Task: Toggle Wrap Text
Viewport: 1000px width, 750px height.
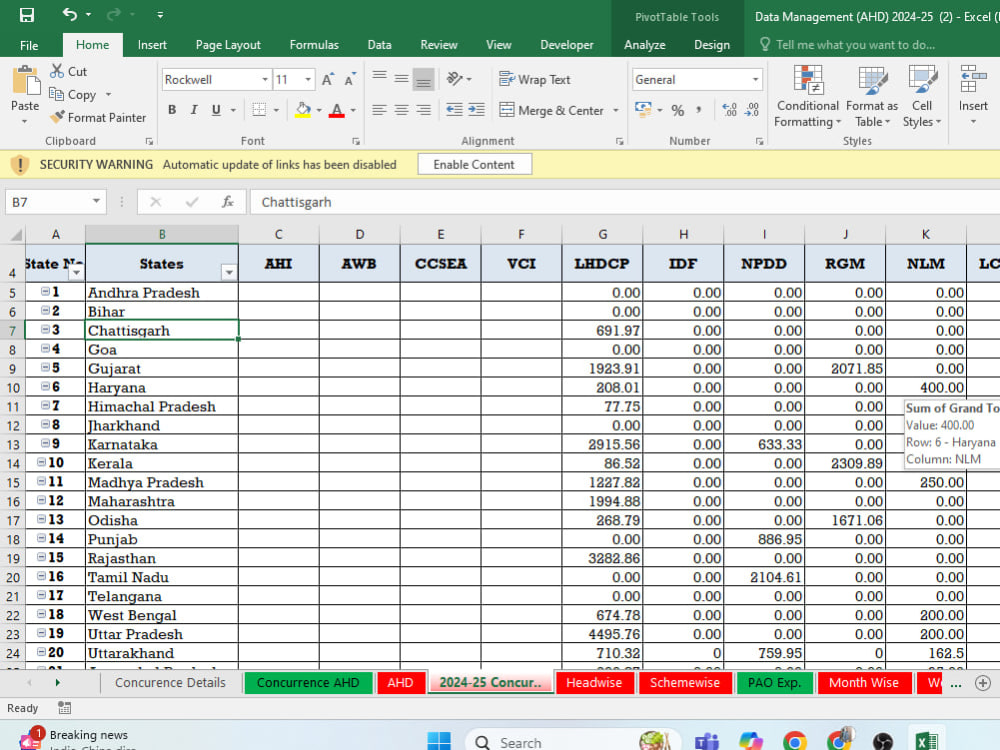Action: [534, 79]
